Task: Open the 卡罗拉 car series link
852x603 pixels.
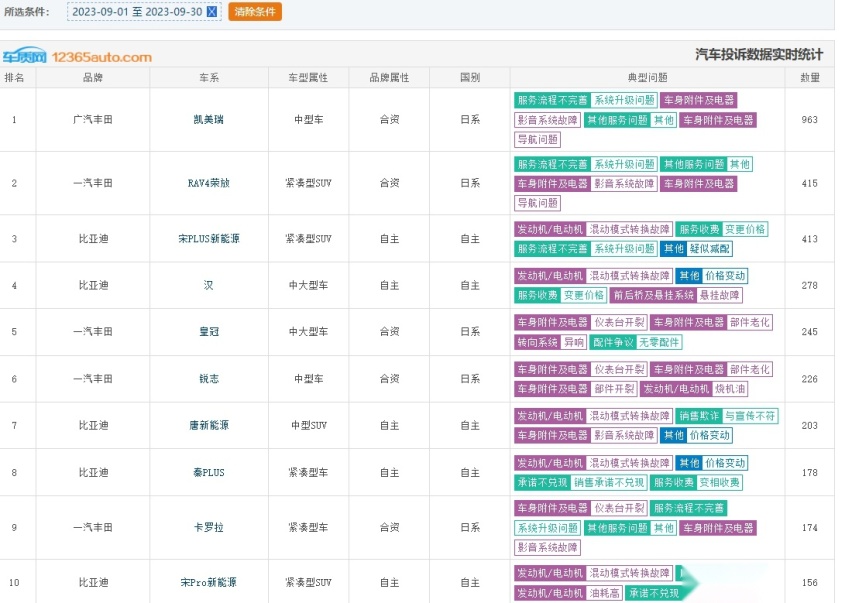Action: point(209,527)
